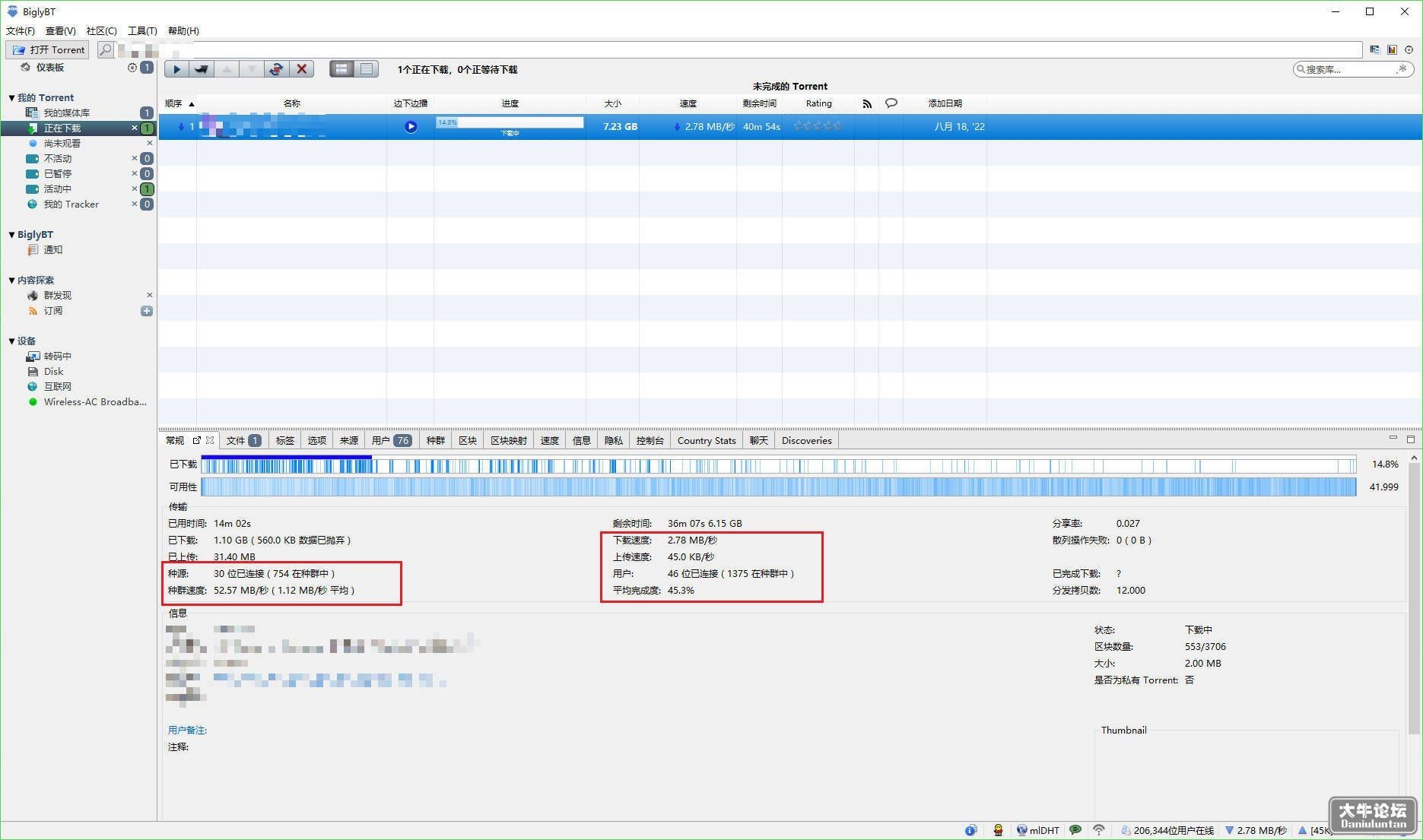Switch to the 用户 76 tab
The width and height of the screenshot is (1423, 840).
coord(391,440)
